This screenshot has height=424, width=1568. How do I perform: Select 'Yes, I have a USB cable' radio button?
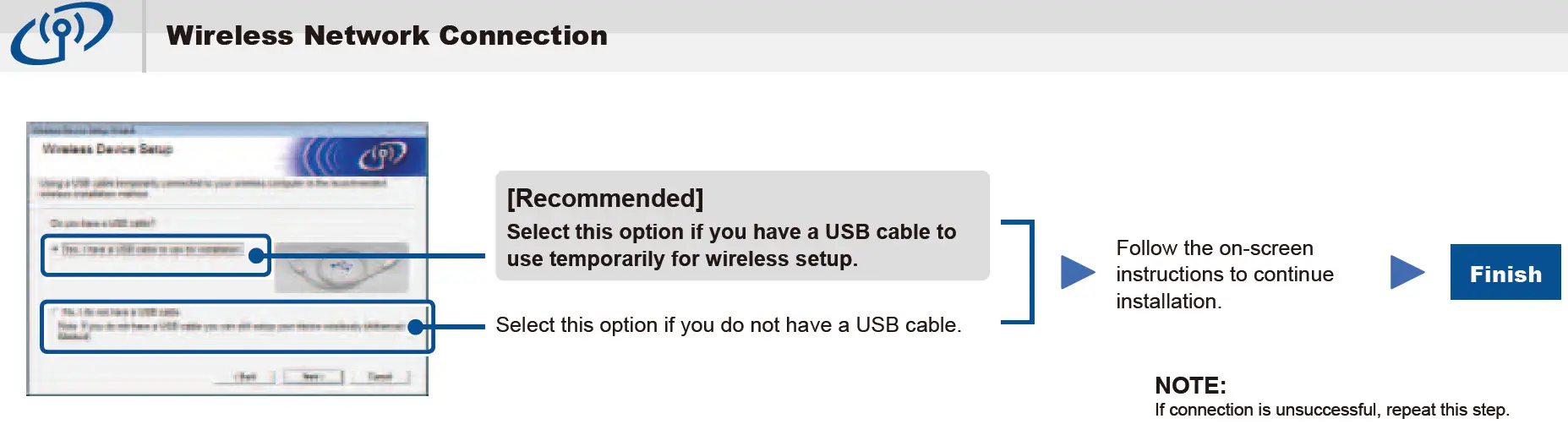click(55, 249)
